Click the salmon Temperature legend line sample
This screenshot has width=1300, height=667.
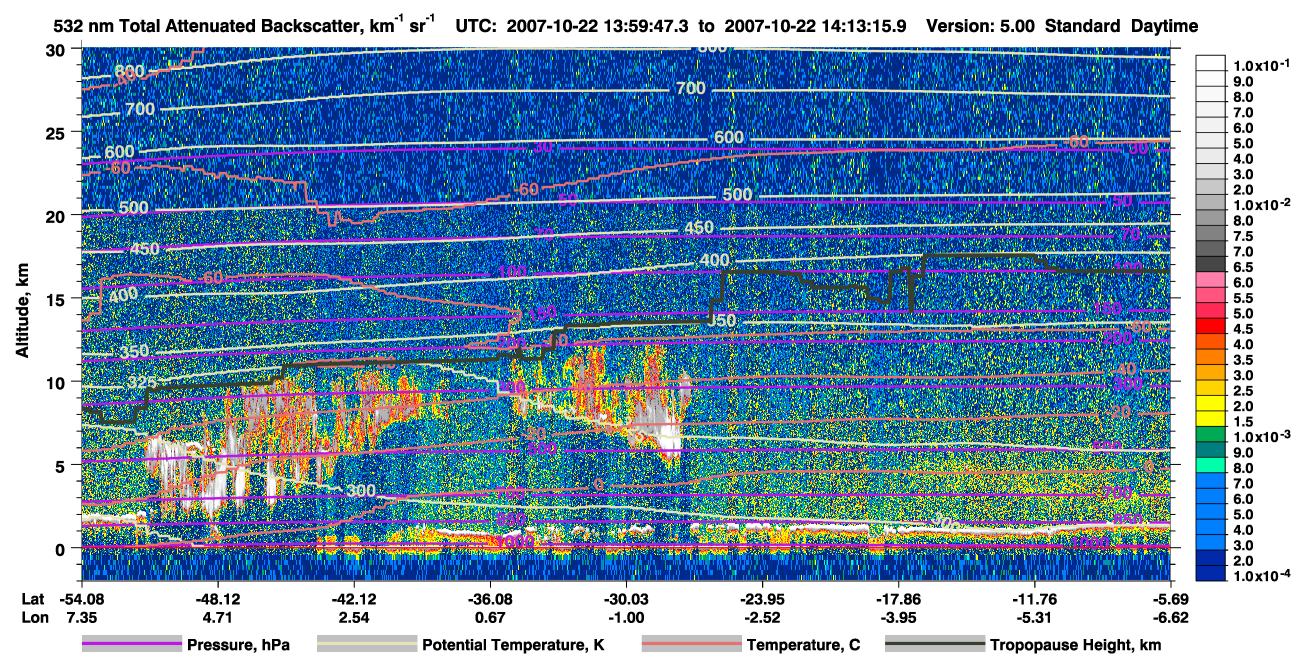(691, 645)
